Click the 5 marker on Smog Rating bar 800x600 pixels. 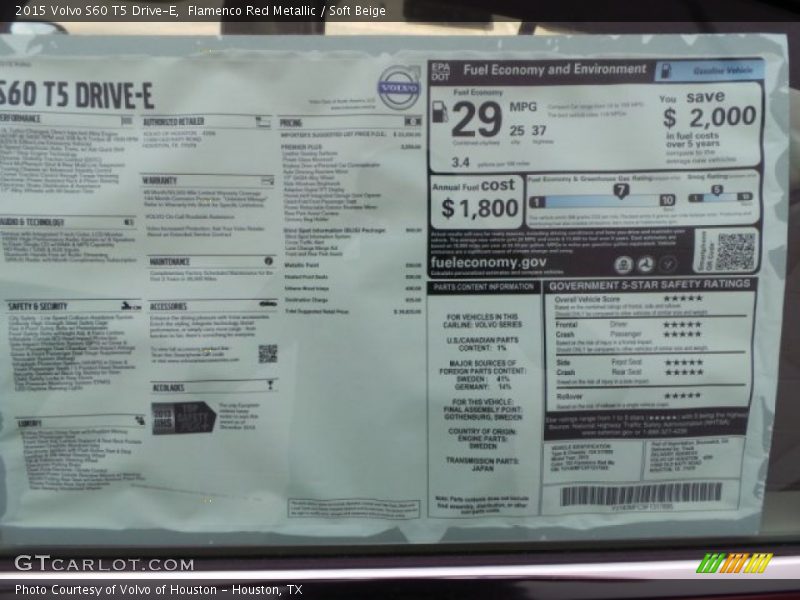[717, 190]
